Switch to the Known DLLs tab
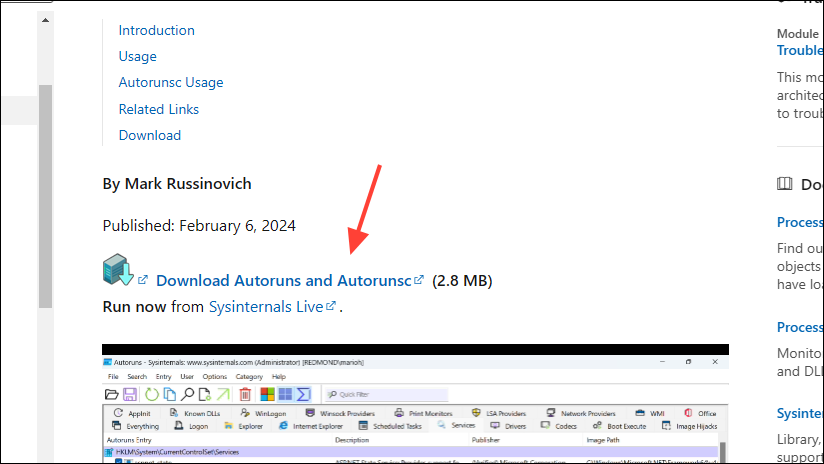Viewport: 824px width, 464px height. (x=195, y=414)
